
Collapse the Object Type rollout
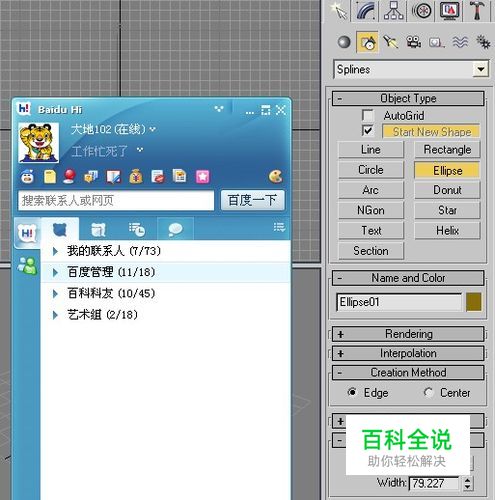[408, 98]
